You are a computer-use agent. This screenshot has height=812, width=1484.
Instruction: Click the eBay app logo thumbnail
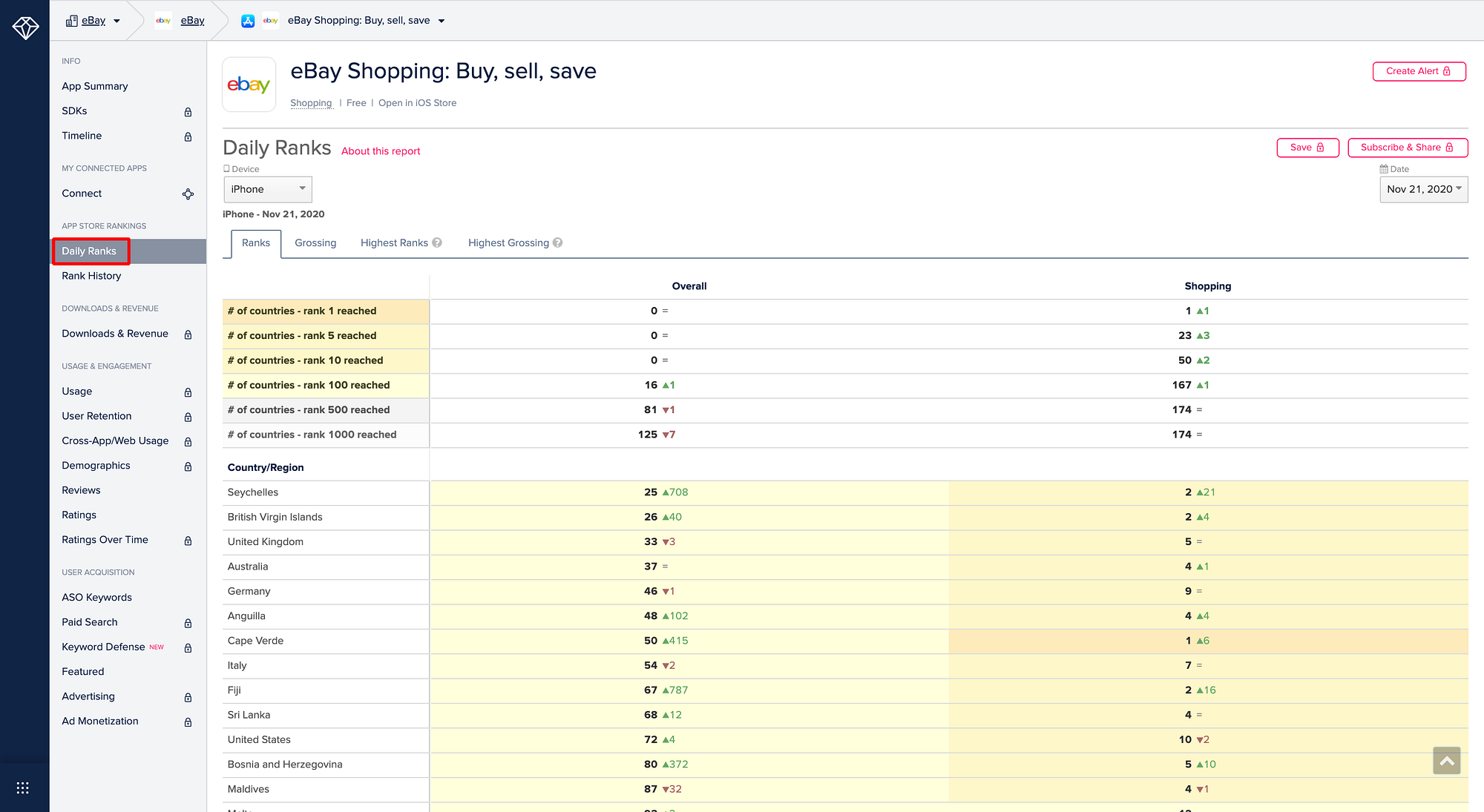pos(249,85)
